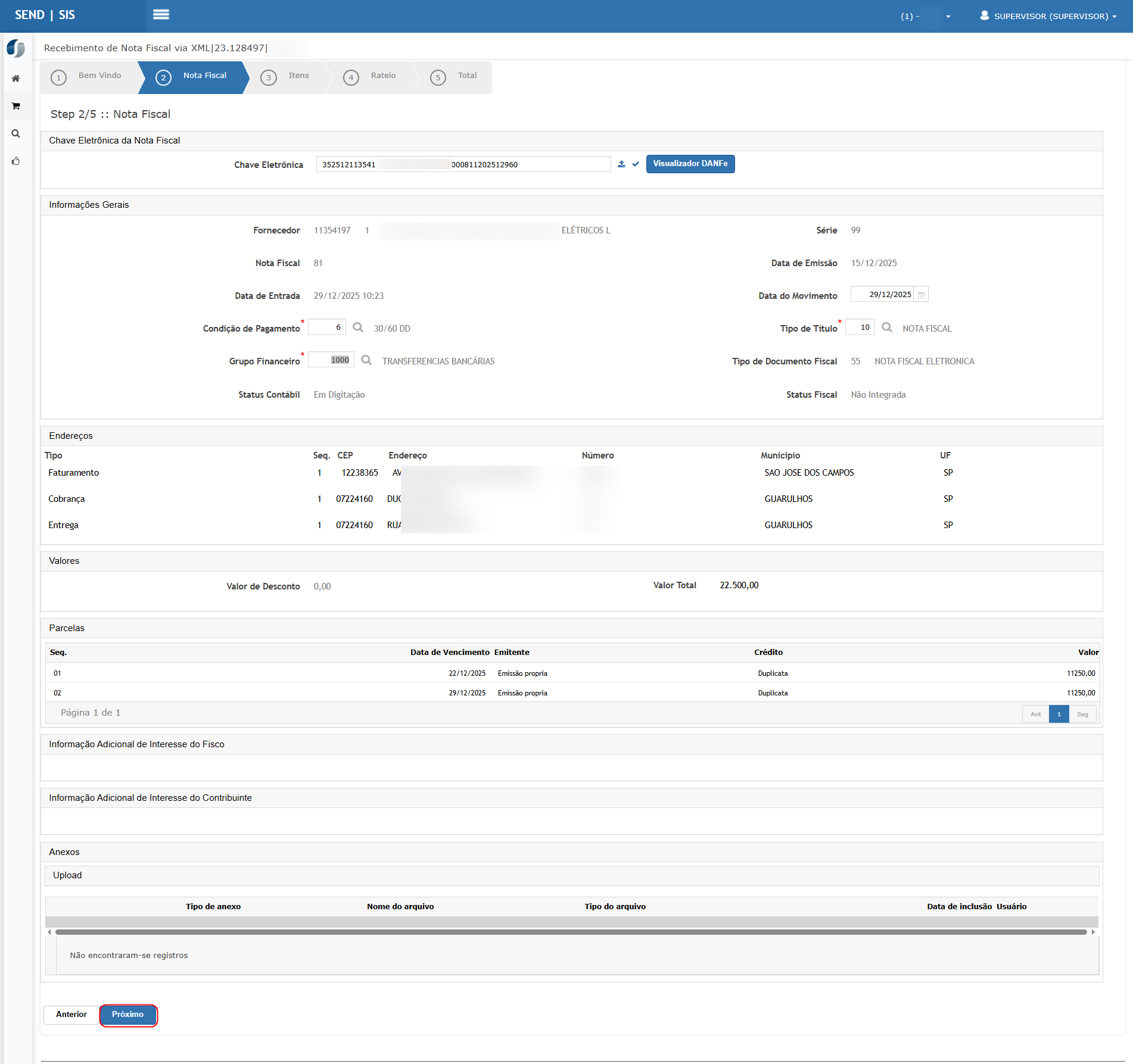Select page 1 in Parcelas pagination
1133x1064 pixels.
pyautogui.click(x=1059, y=714)
